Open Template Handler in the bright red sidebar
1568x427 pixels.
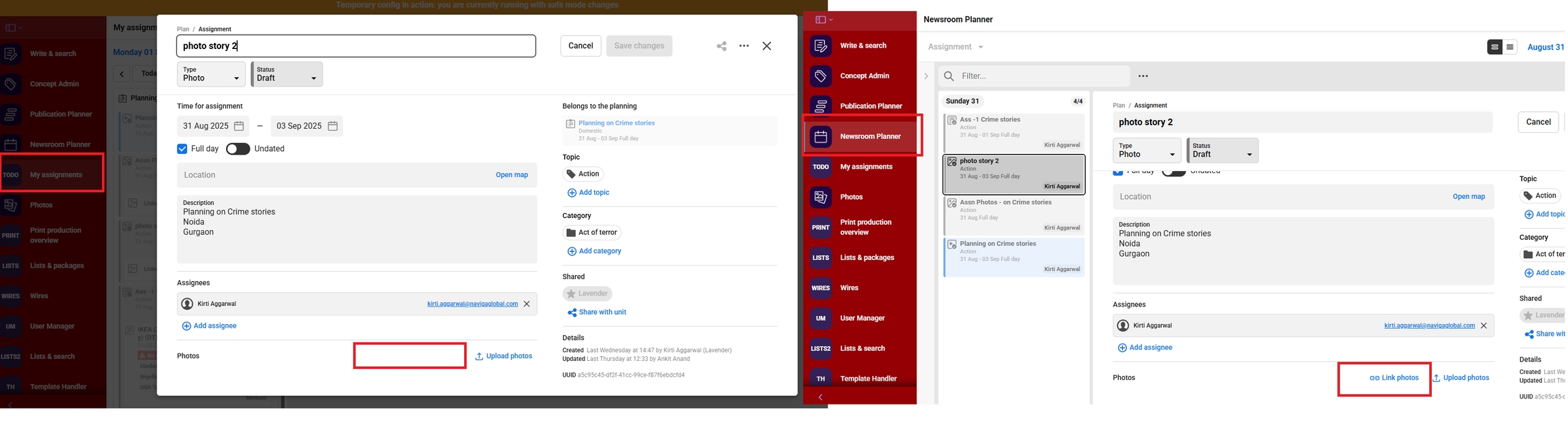(868, 379)
